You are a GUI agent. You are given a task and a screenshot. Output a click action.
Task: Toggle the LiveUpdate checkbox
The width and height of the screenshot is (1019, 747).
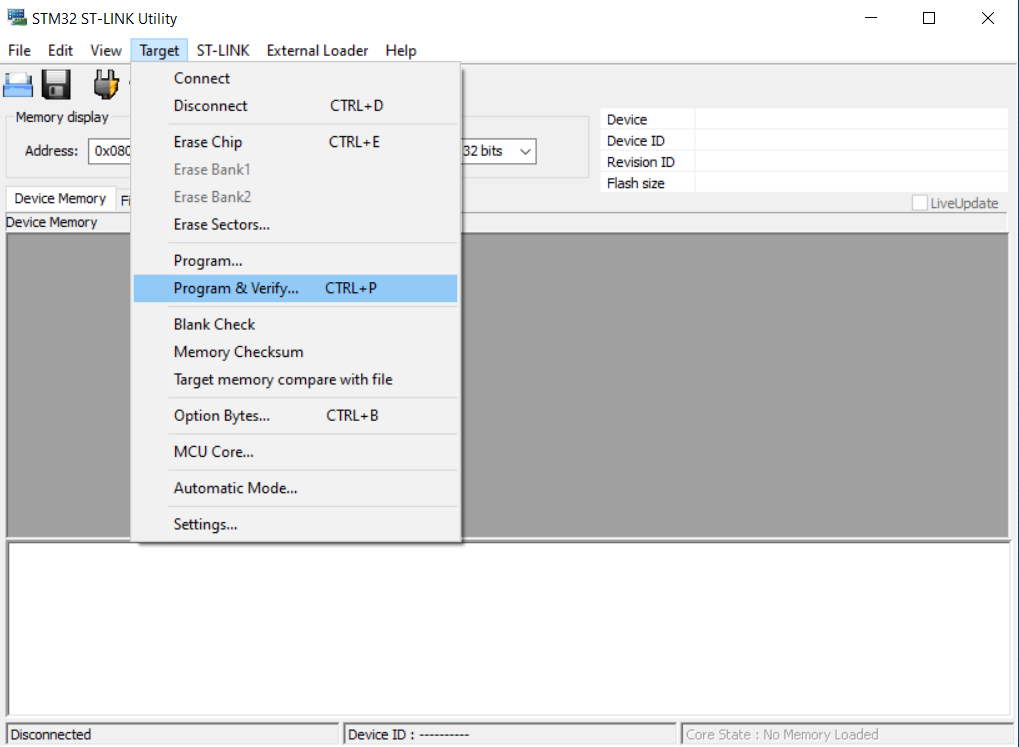point(920,203)
